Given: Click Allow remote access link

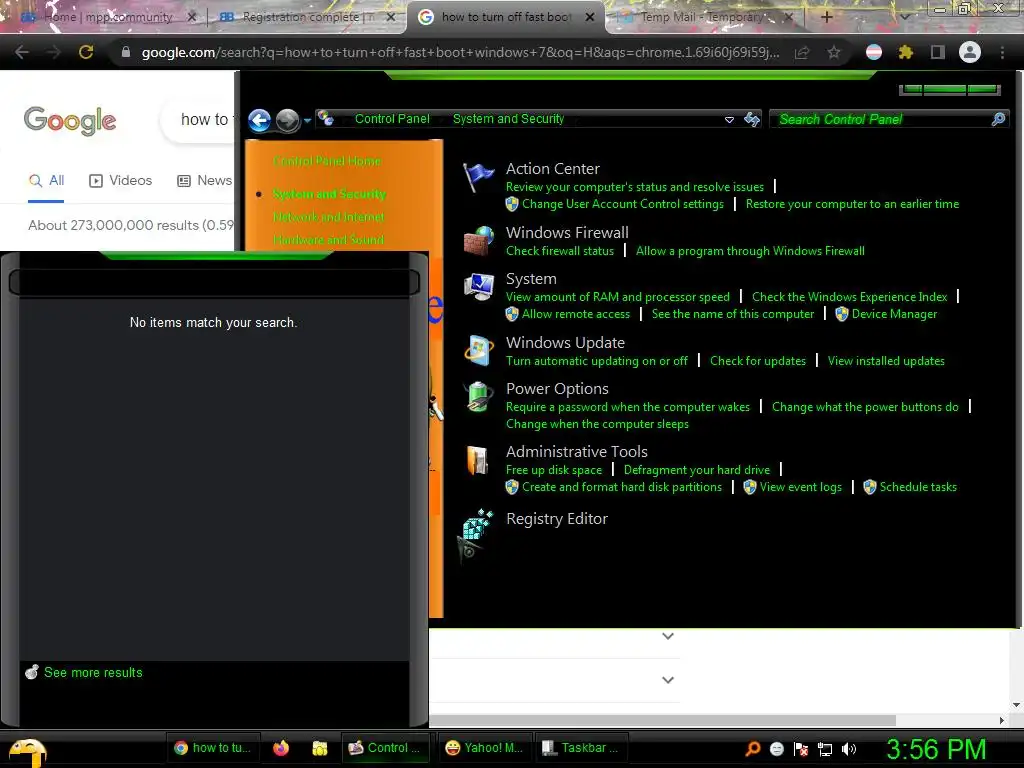Looking at the screenshot, I should [x=575, y=314].
